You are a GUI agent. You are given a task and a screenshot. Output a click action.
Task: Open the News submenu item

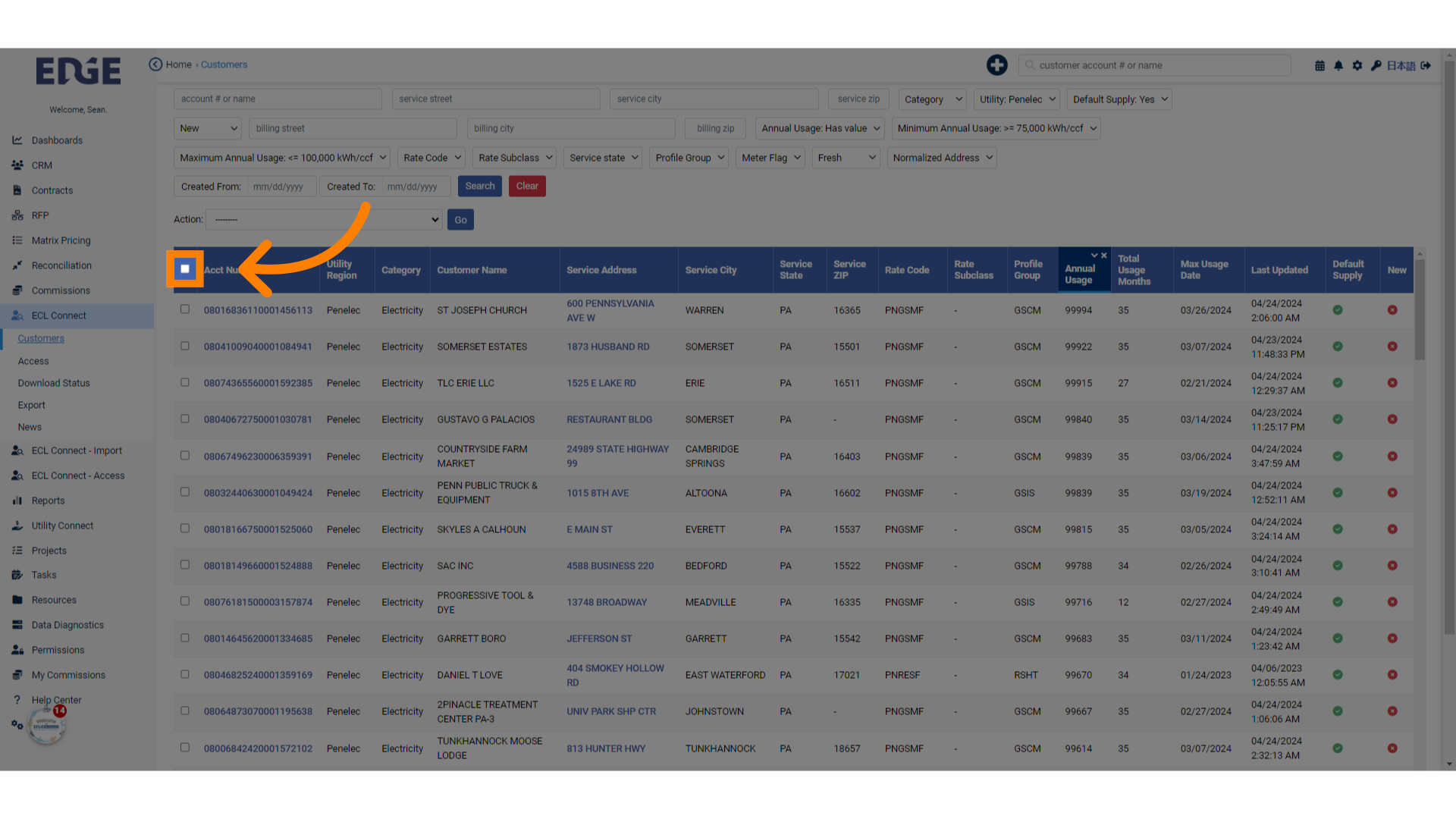coord(30,427)
